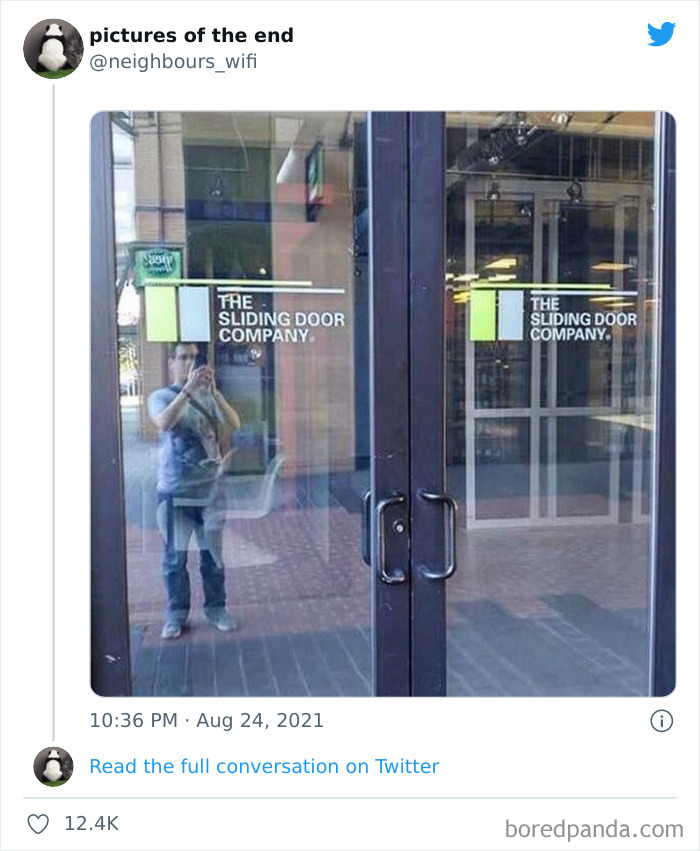
Task: Click the right door pull handle
Action: pyautogui.click(x=437, y=535)
